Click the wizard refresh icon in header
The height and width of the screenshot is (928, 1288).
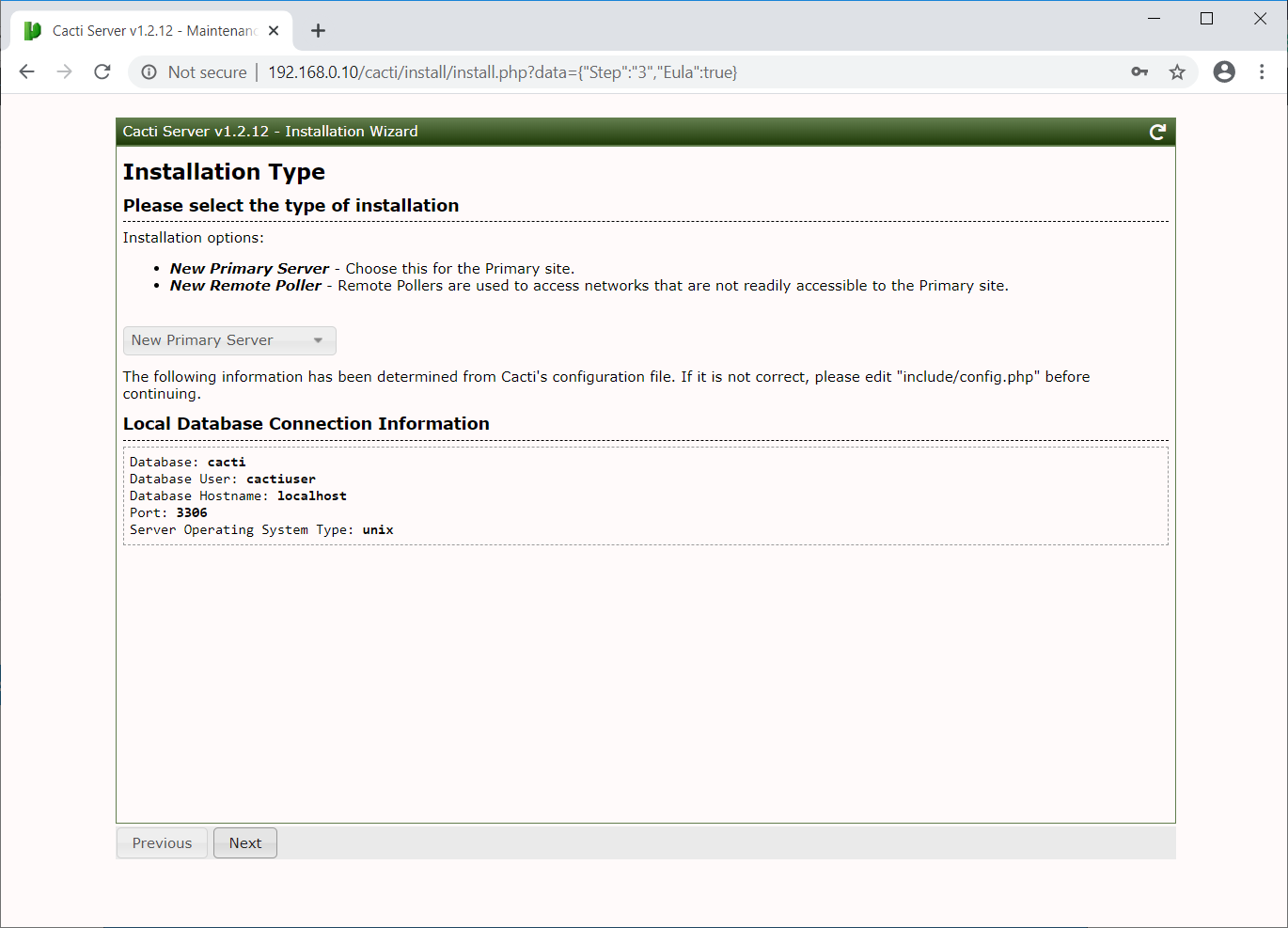1157,132
